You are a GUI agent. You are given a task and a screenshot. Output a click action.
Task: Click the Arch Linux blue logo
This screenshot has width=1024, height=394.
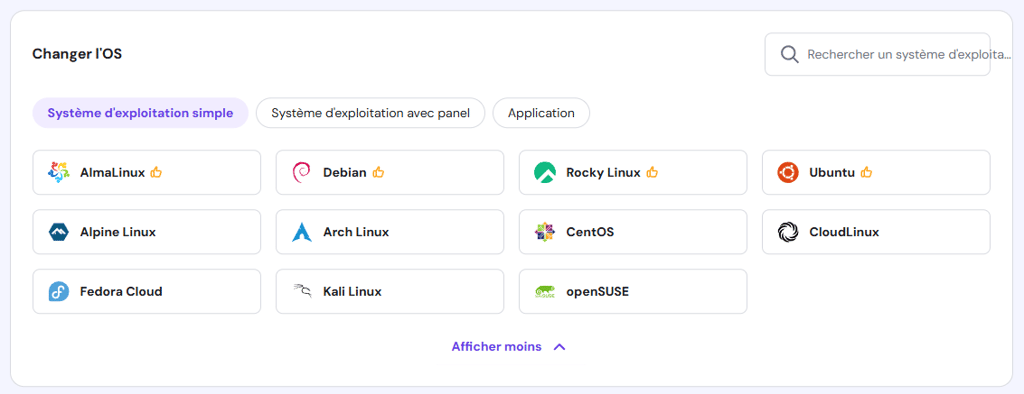tap(302, 232)
